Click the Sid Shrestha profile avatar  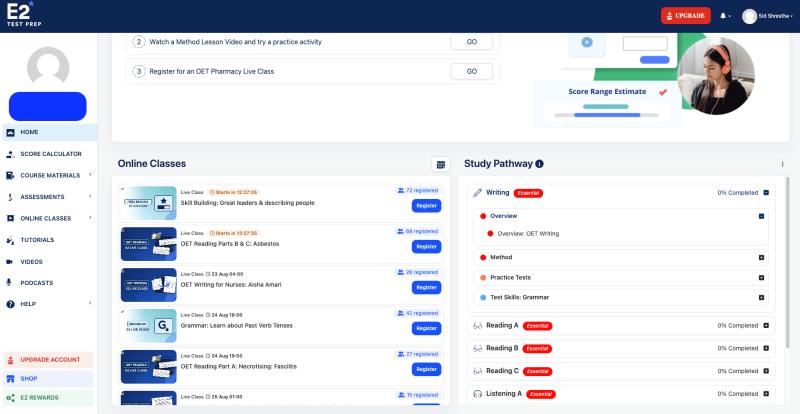click(749, 16)
